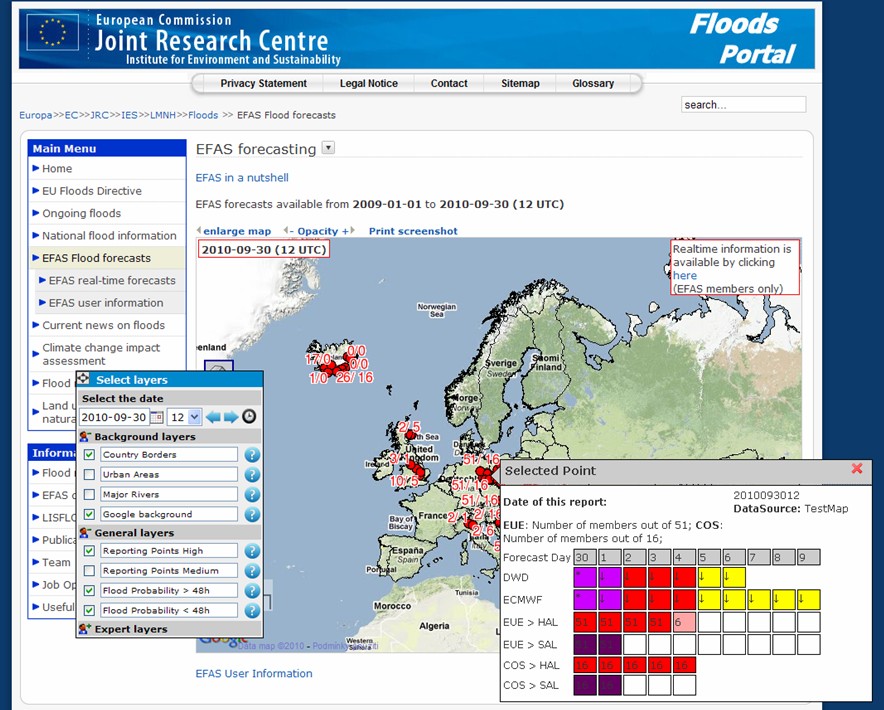Open dropdown arrow beside EFAS forecasting title

pyautogui.click(x=328, y=148)
